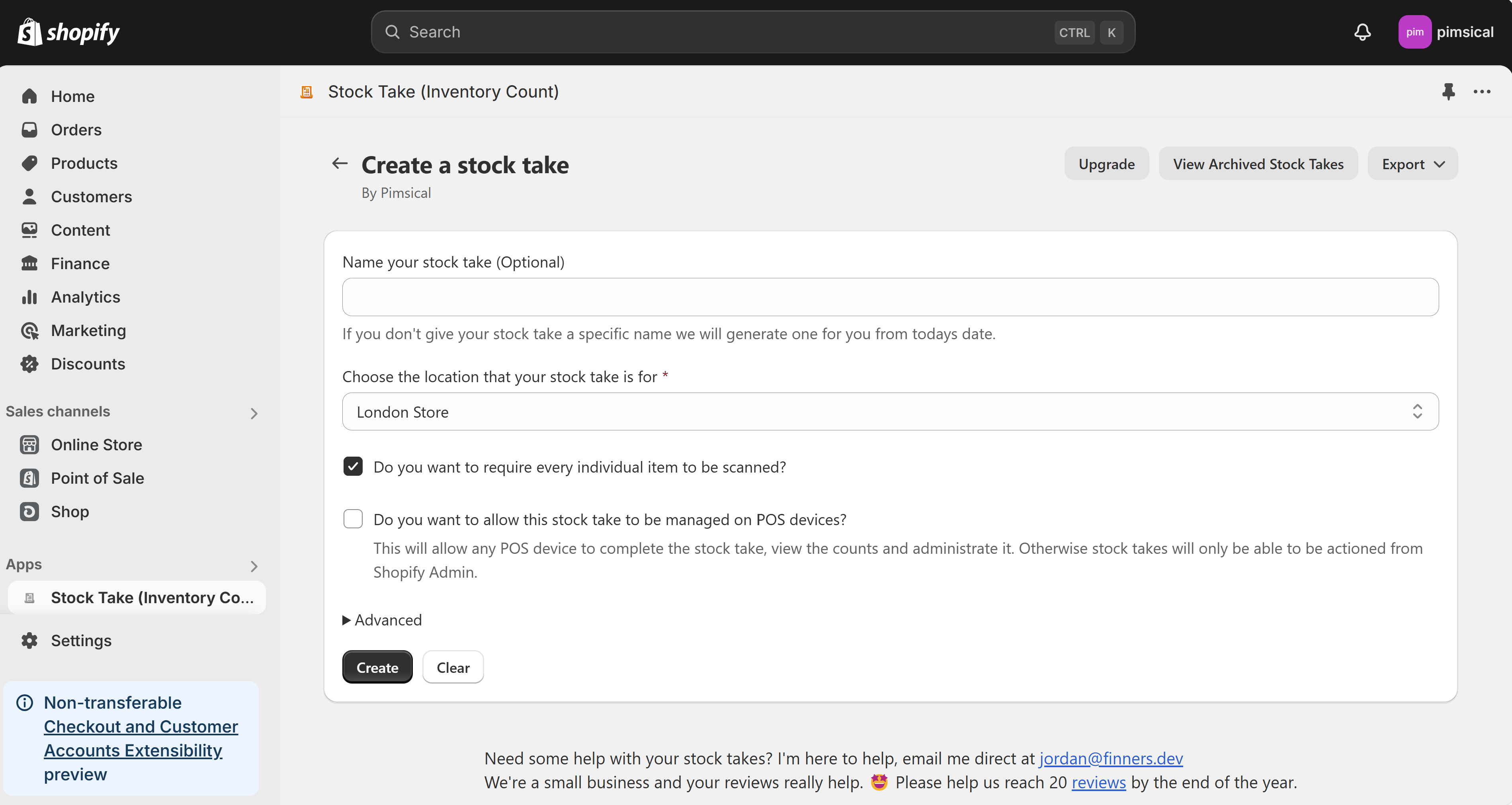Open Settings from the sidebar

pyautogui.click(x=81, y=640)
